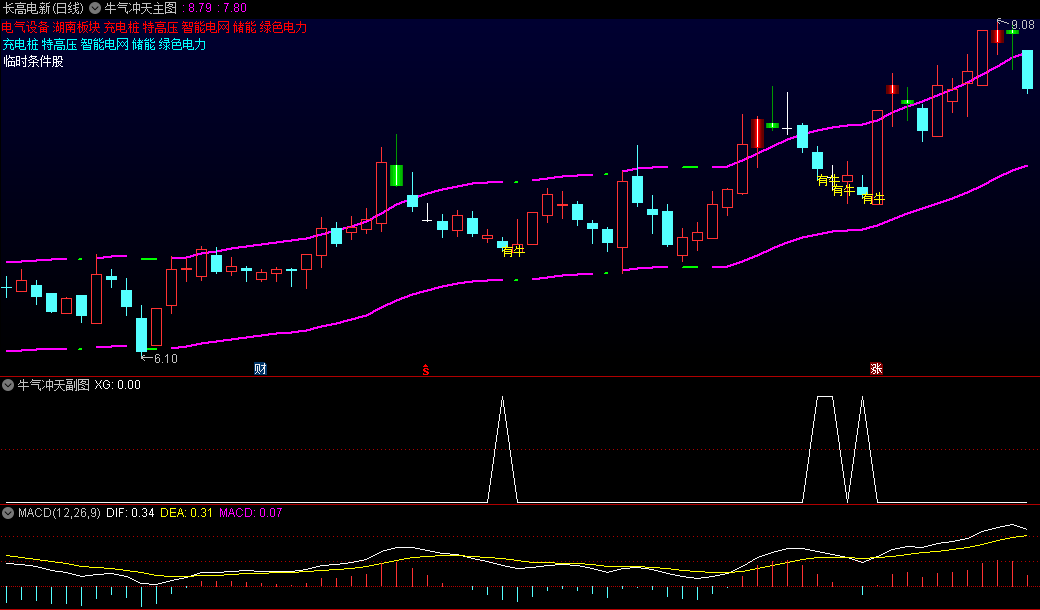Viewport: 1040px width, 610px height.
Task: Expand the MACD(12,26,9) indicator menu arrow
Action: pyautogui.click(x=8, y=513)
